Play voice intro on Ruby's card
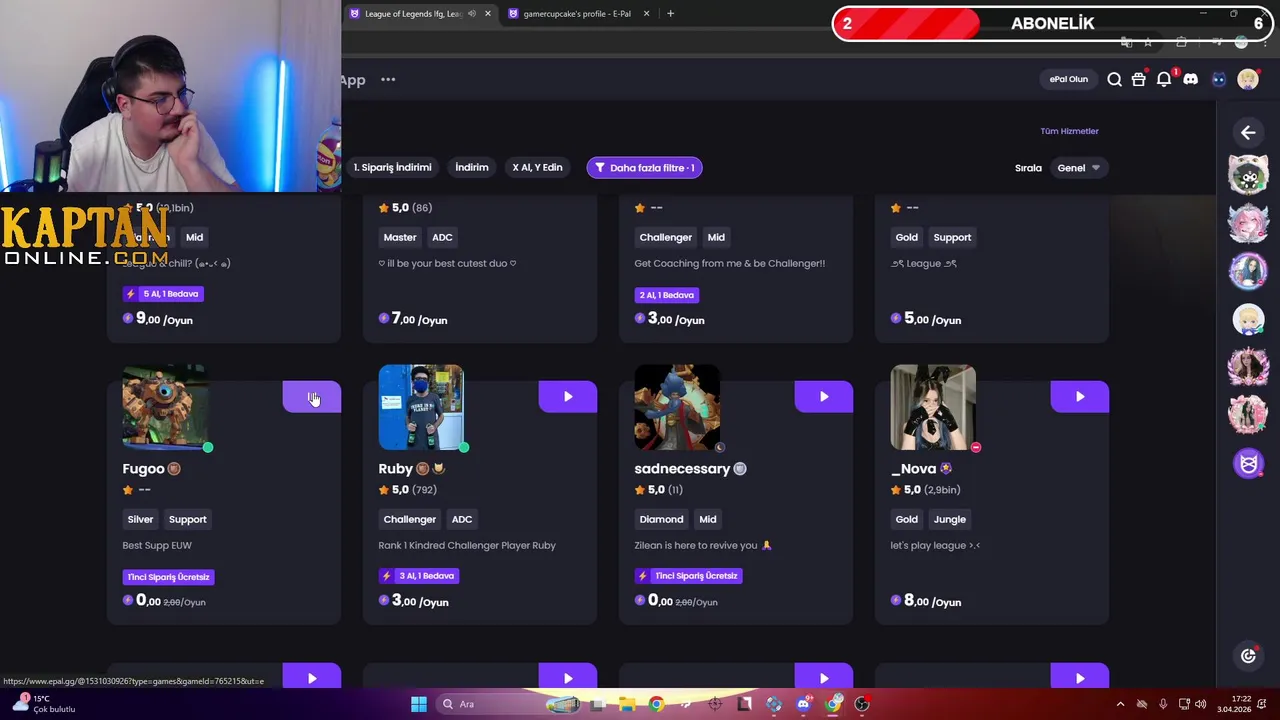Viewport: 1280px width, 720px height. tap(567, 397)
